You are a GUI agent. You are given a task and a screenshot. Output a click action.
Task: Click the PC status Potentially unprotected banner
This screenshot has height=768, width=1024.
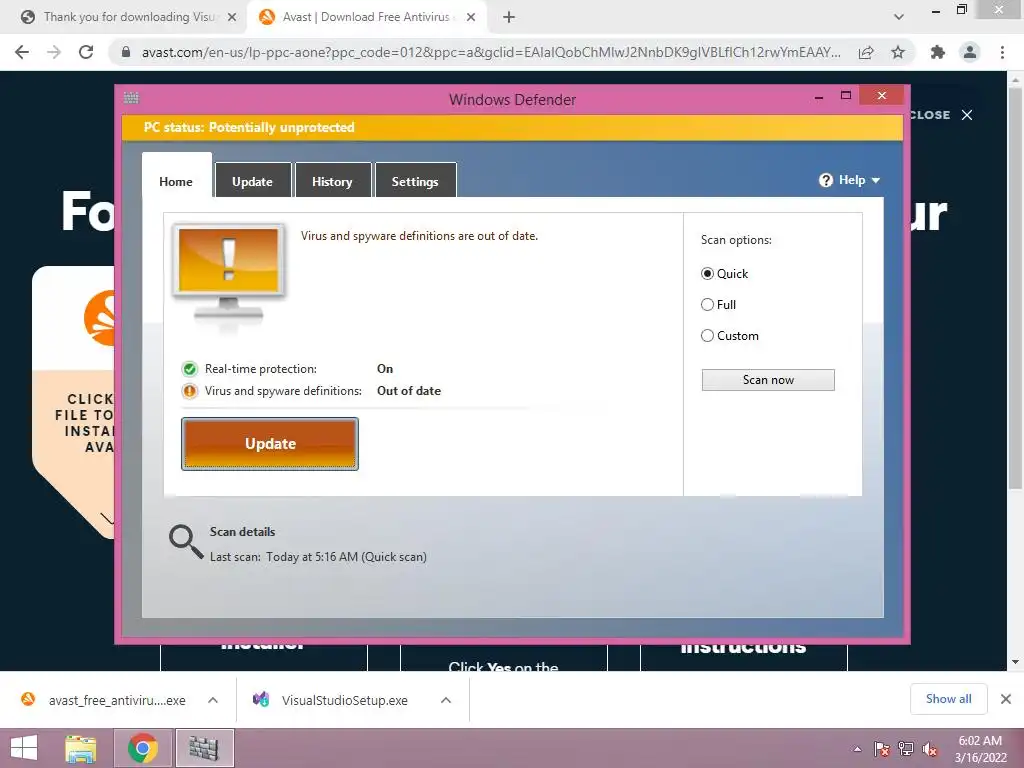tap(512, 127)
